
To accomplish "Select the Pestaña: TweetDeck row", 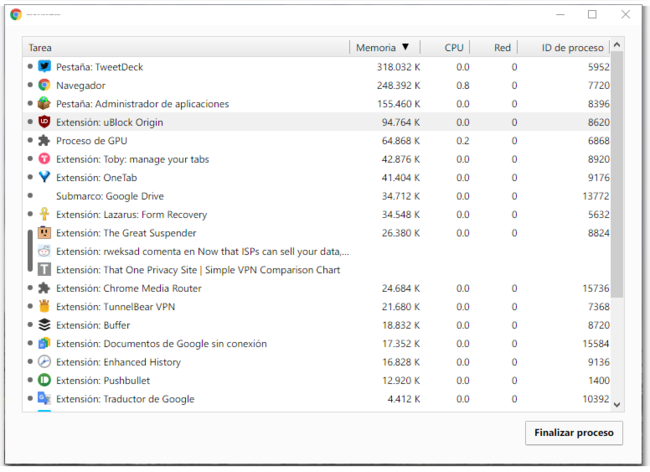I will (317, 67).
